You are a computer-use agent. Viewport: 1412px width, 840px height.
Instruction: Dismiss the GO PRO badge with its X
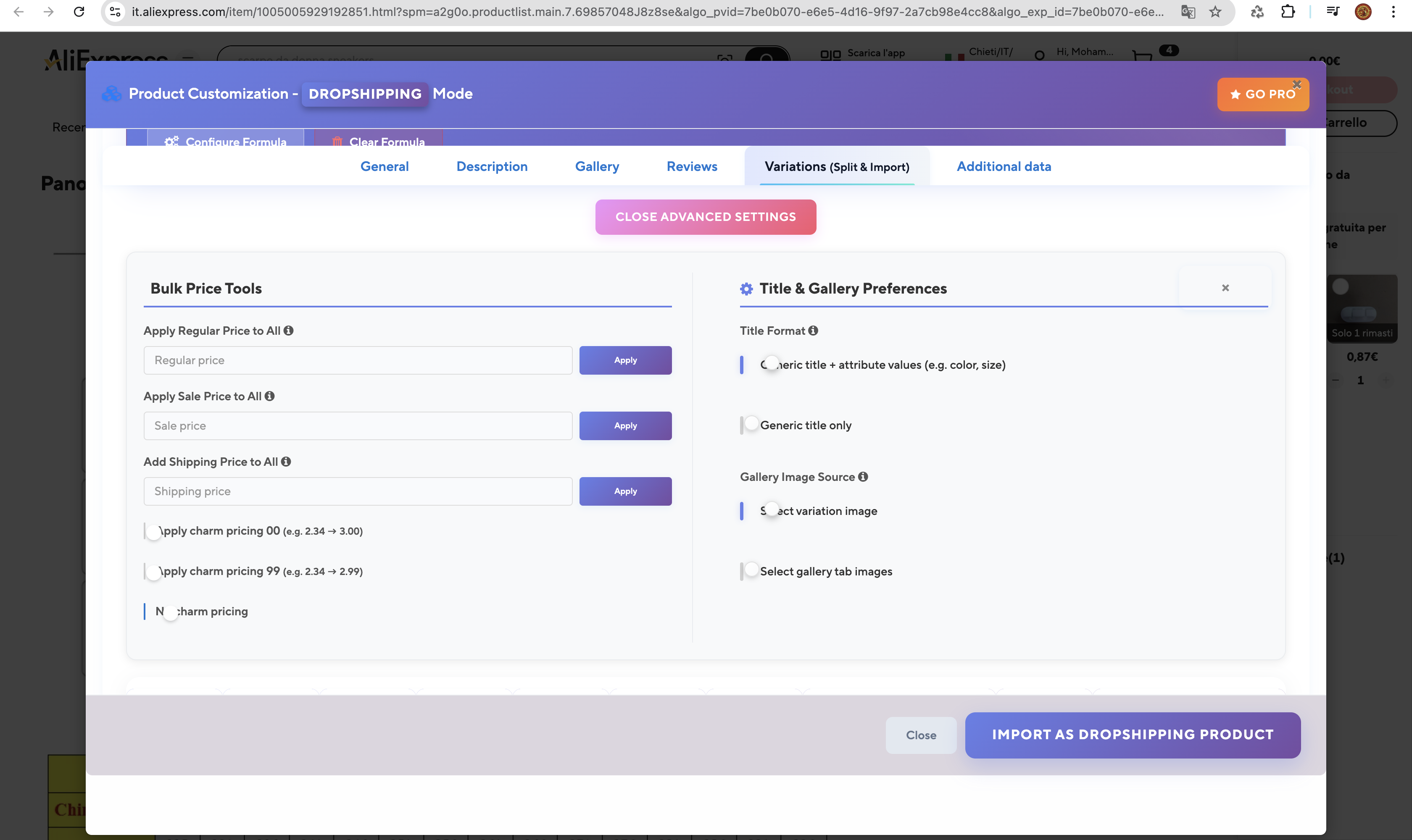1296,84
